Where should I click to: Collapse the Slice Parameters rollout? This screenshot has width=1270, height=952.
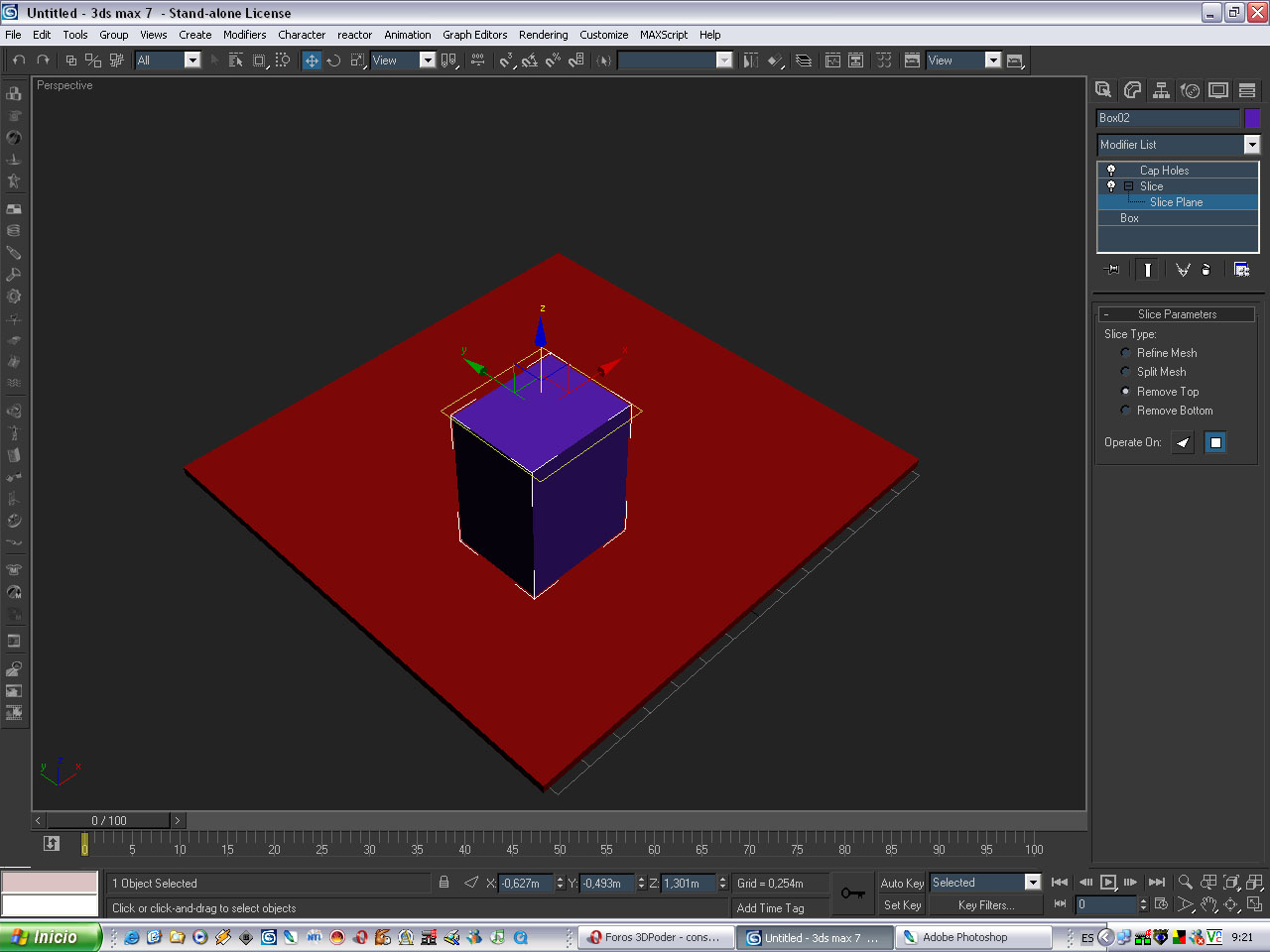(1177, 314)
